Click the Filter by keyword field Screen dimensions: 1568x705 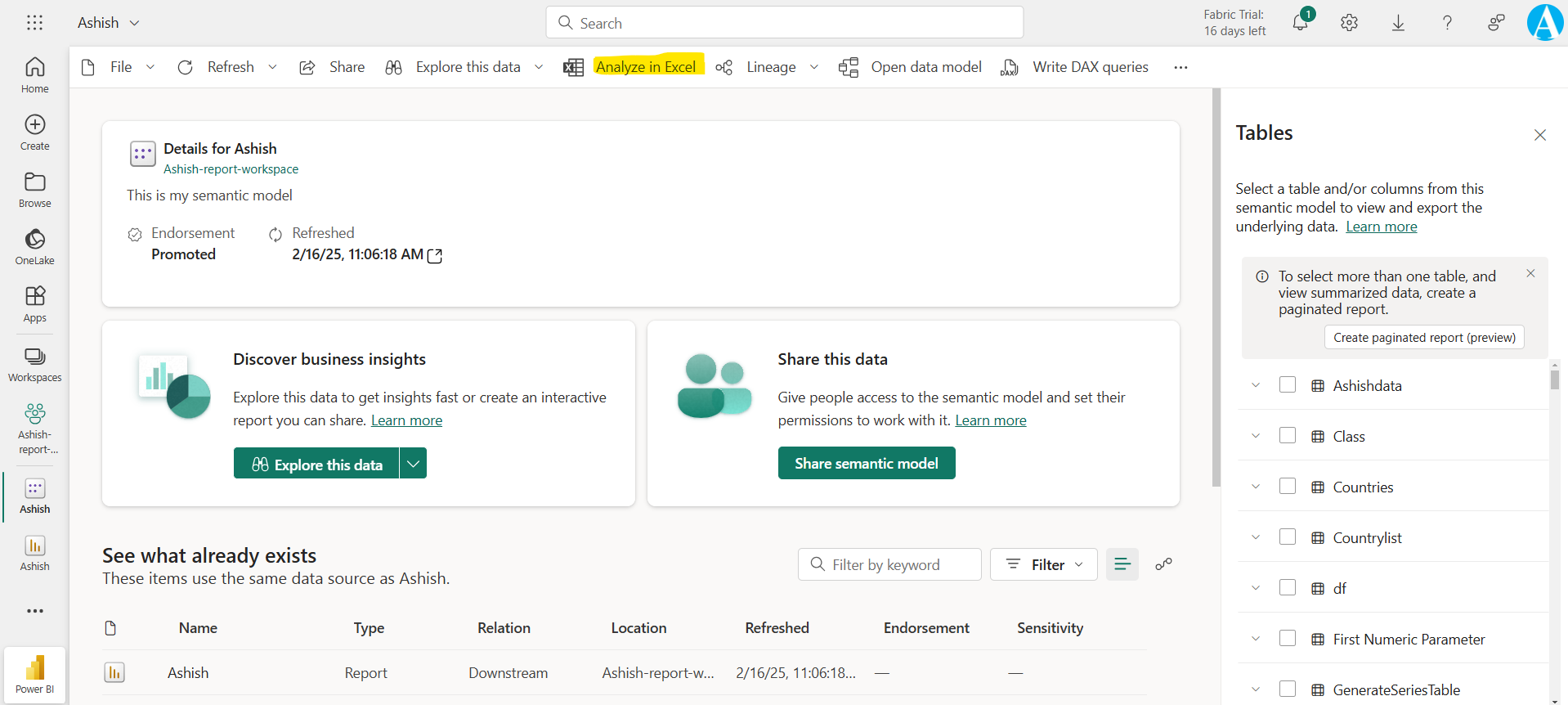889,564
